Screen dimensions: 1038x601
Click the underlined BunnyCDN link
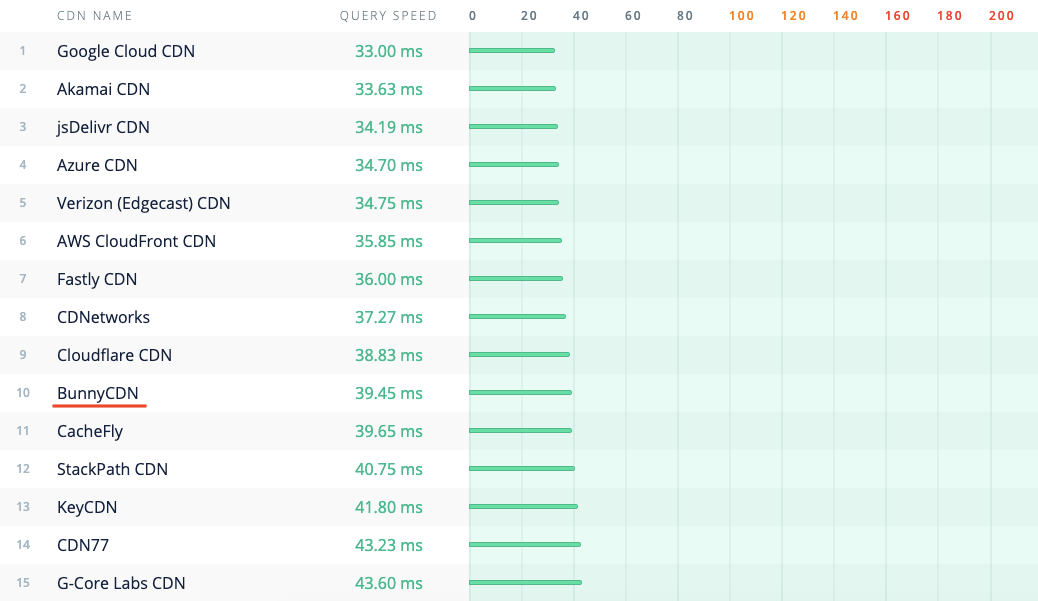pos(99,393)
